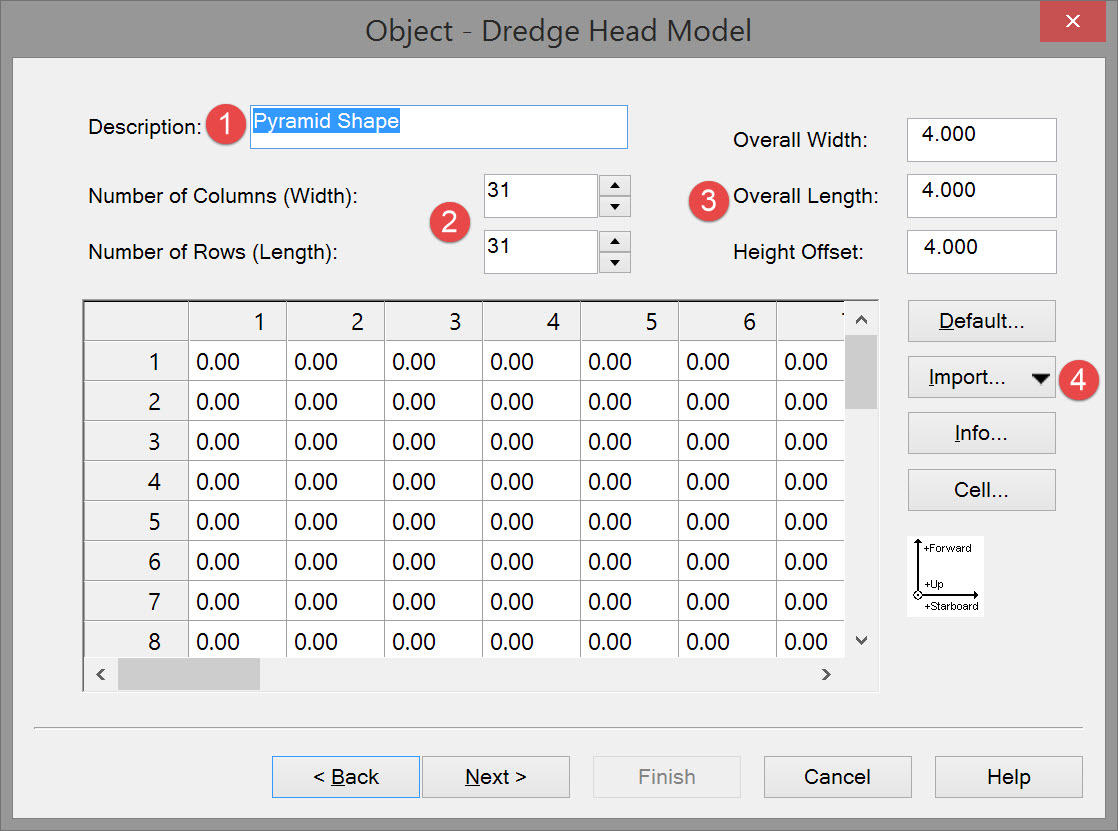Click the row 5 header in grid

(136, 522)
